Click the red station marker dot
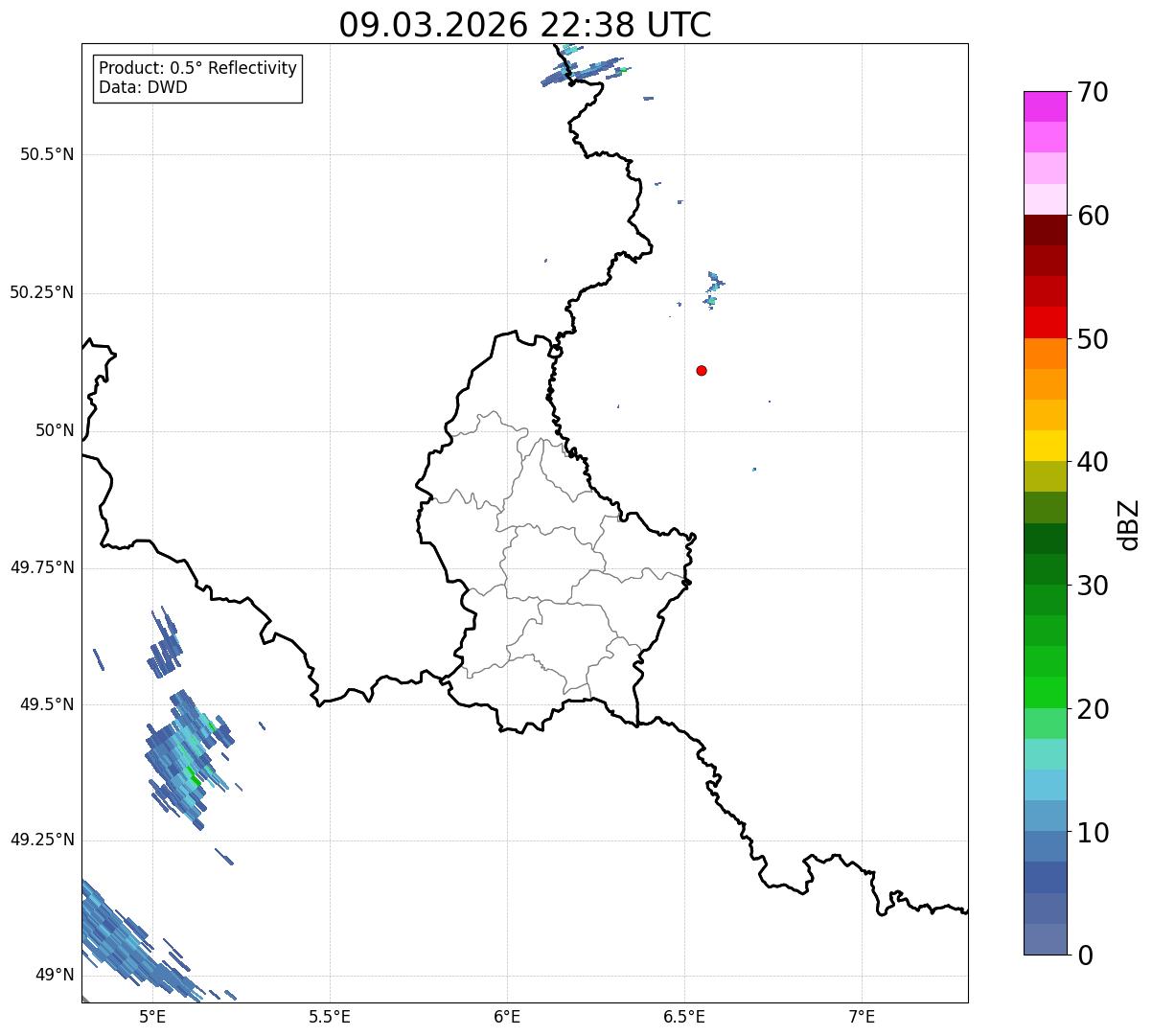 click(702, 370)
